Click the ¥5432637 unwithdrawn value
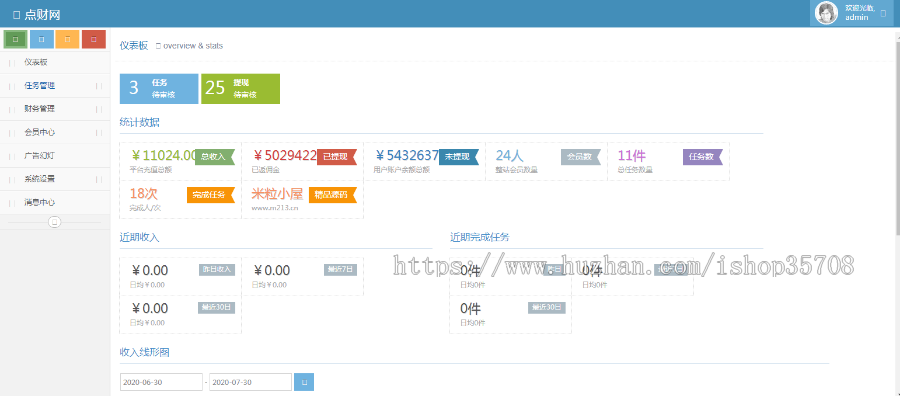900x396 pixels. point(407,156)
